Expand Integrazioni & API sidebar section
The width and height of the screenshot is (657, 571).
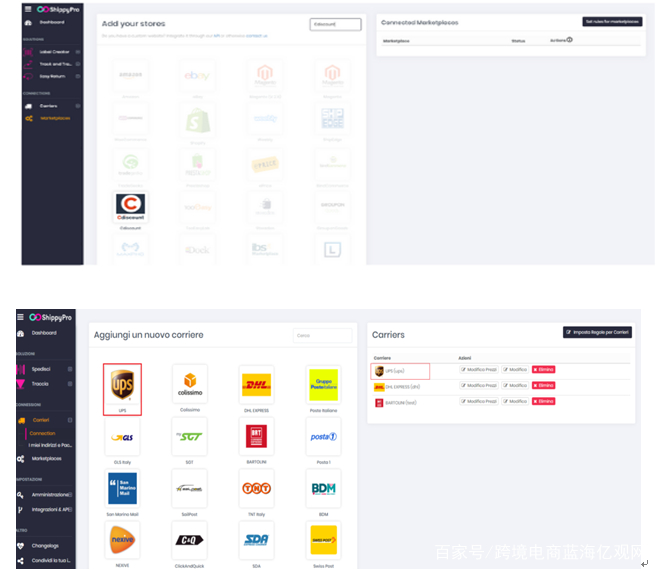[70, 509]
